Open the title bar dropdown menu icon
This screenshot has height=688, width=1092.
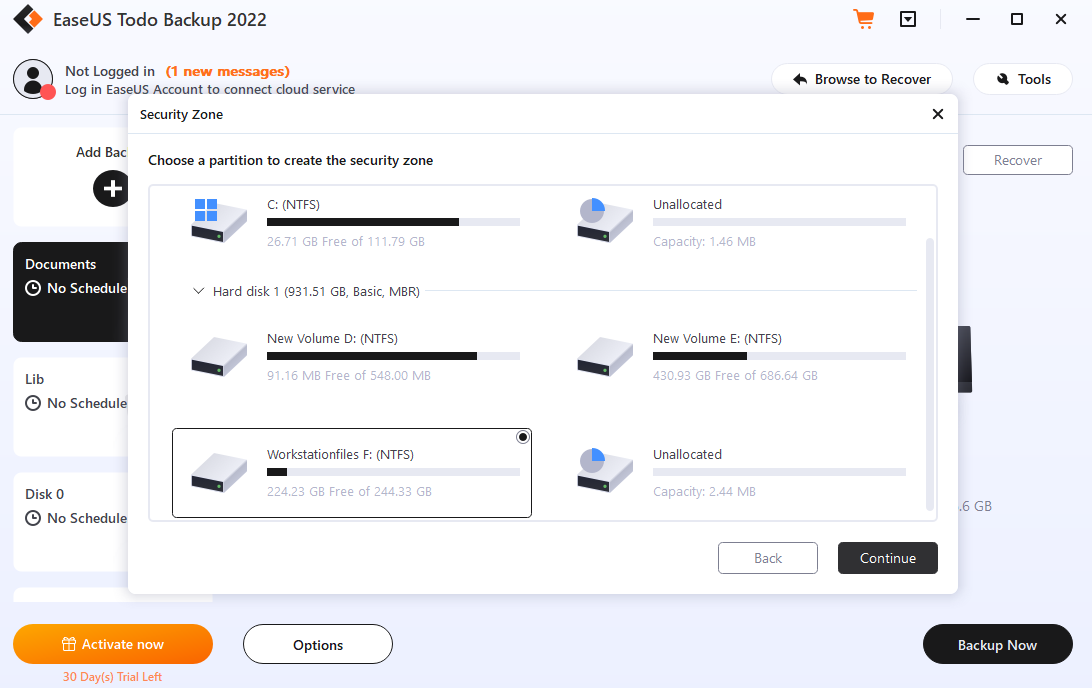(907, 19)
